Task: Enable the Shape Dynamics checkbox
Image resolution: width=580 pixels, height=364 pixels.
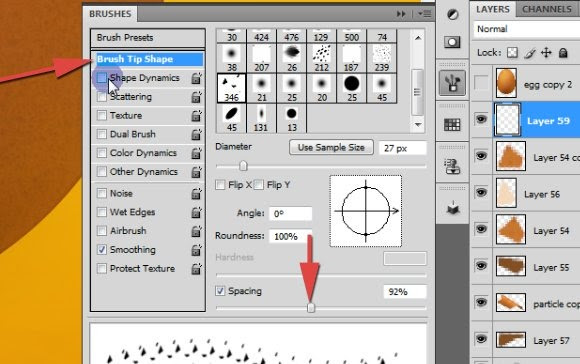Action: pyautogui.click(x=101, y=77)
